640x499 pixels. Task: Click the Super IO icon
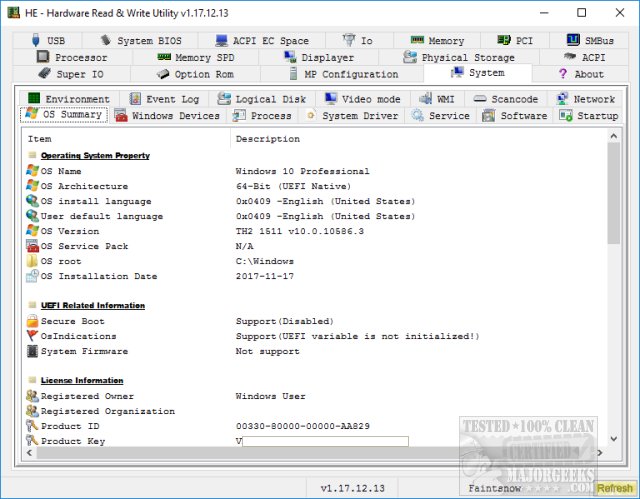(44, 73)
